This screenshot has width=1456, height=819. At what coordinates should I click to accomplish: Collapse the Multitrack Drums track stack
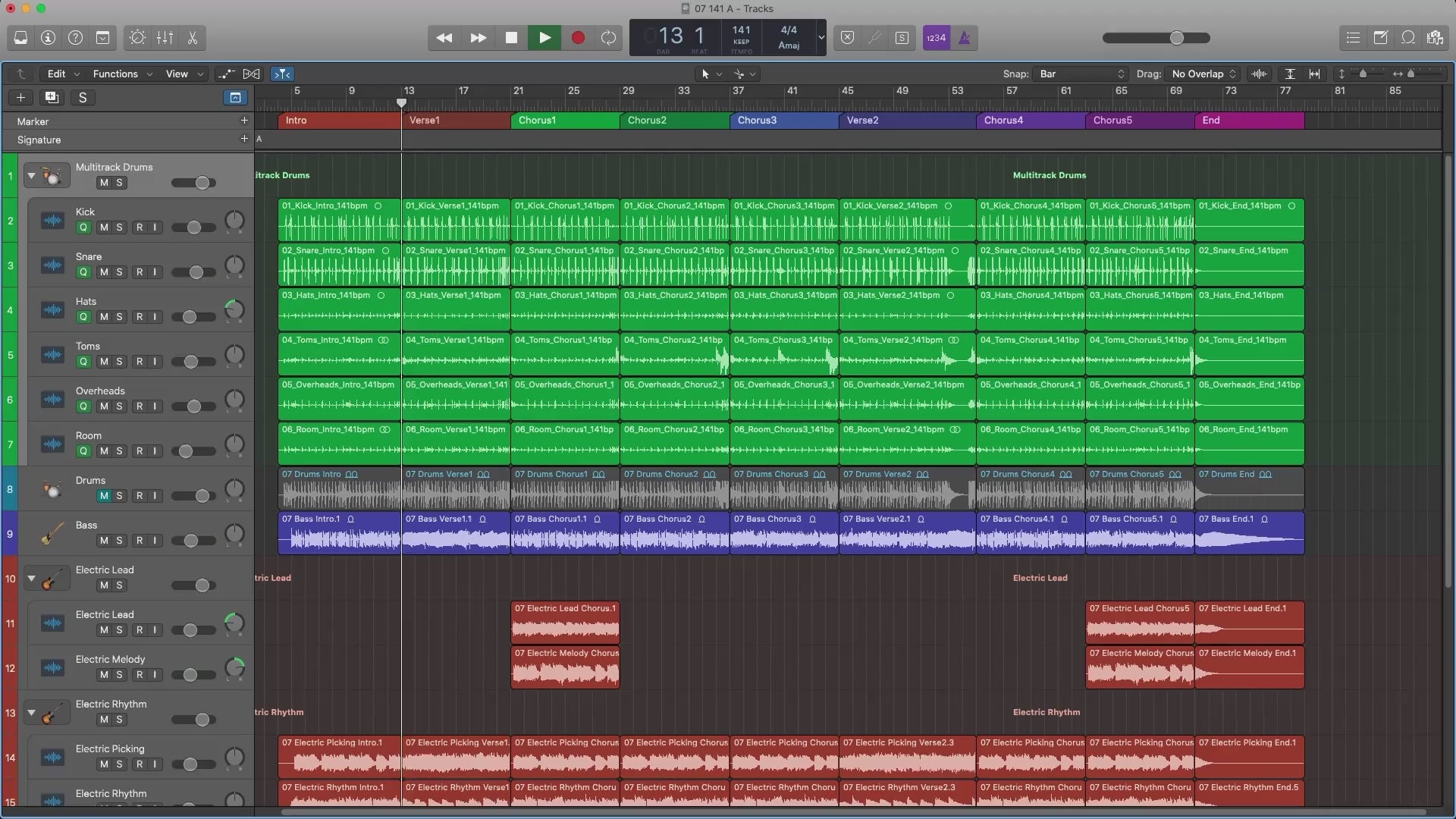(x=31, y=175)
